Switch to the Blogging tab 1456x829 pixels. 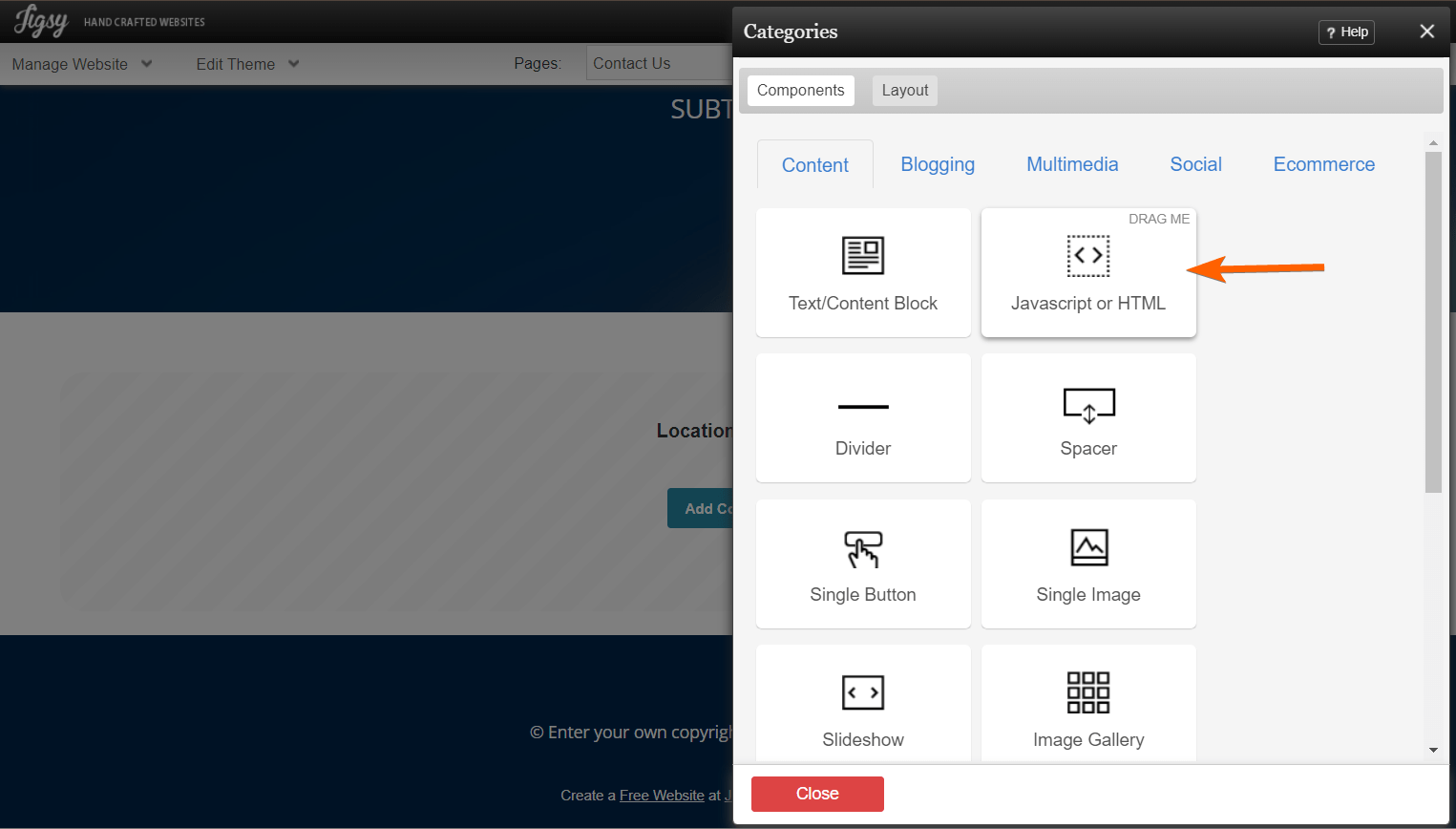pos(938,163)
